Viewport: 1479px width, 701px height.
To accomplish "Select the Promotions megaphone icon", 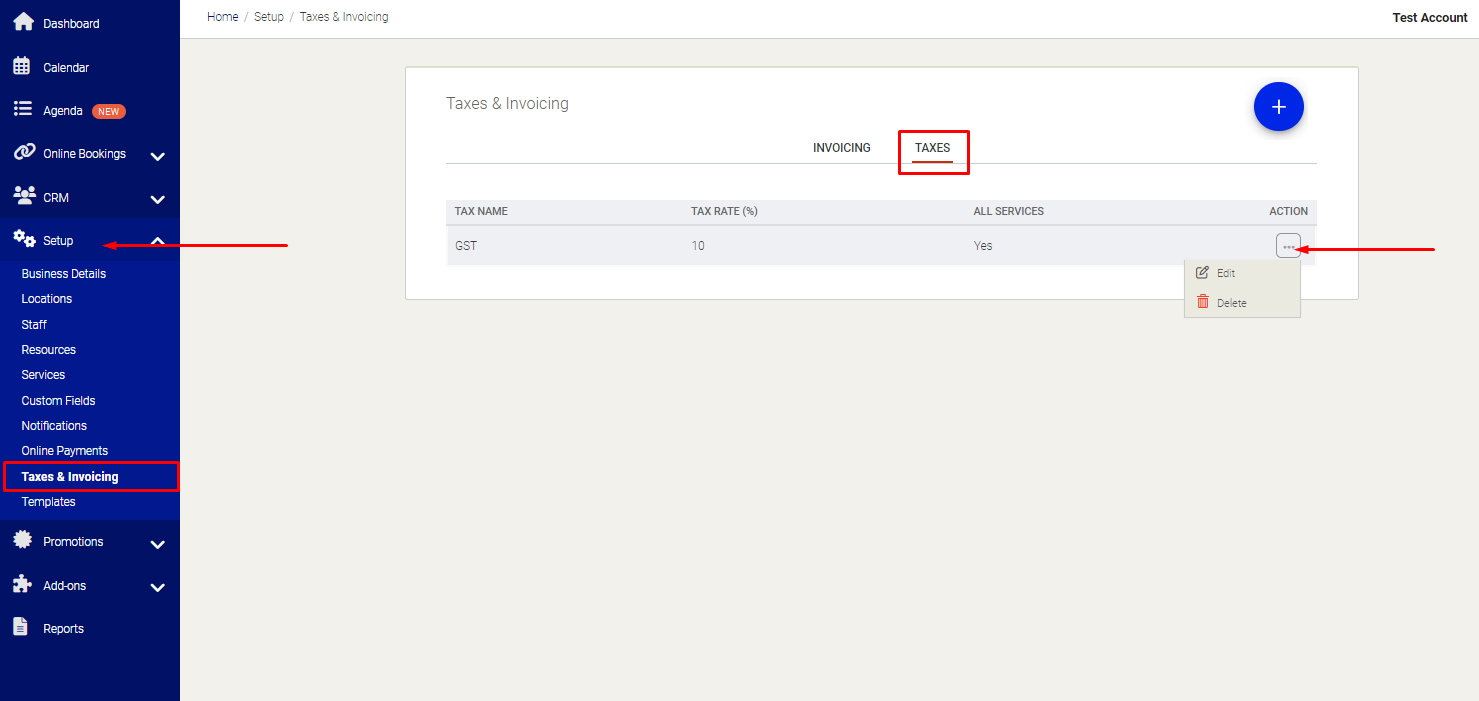I will click(x=22, y=540).
